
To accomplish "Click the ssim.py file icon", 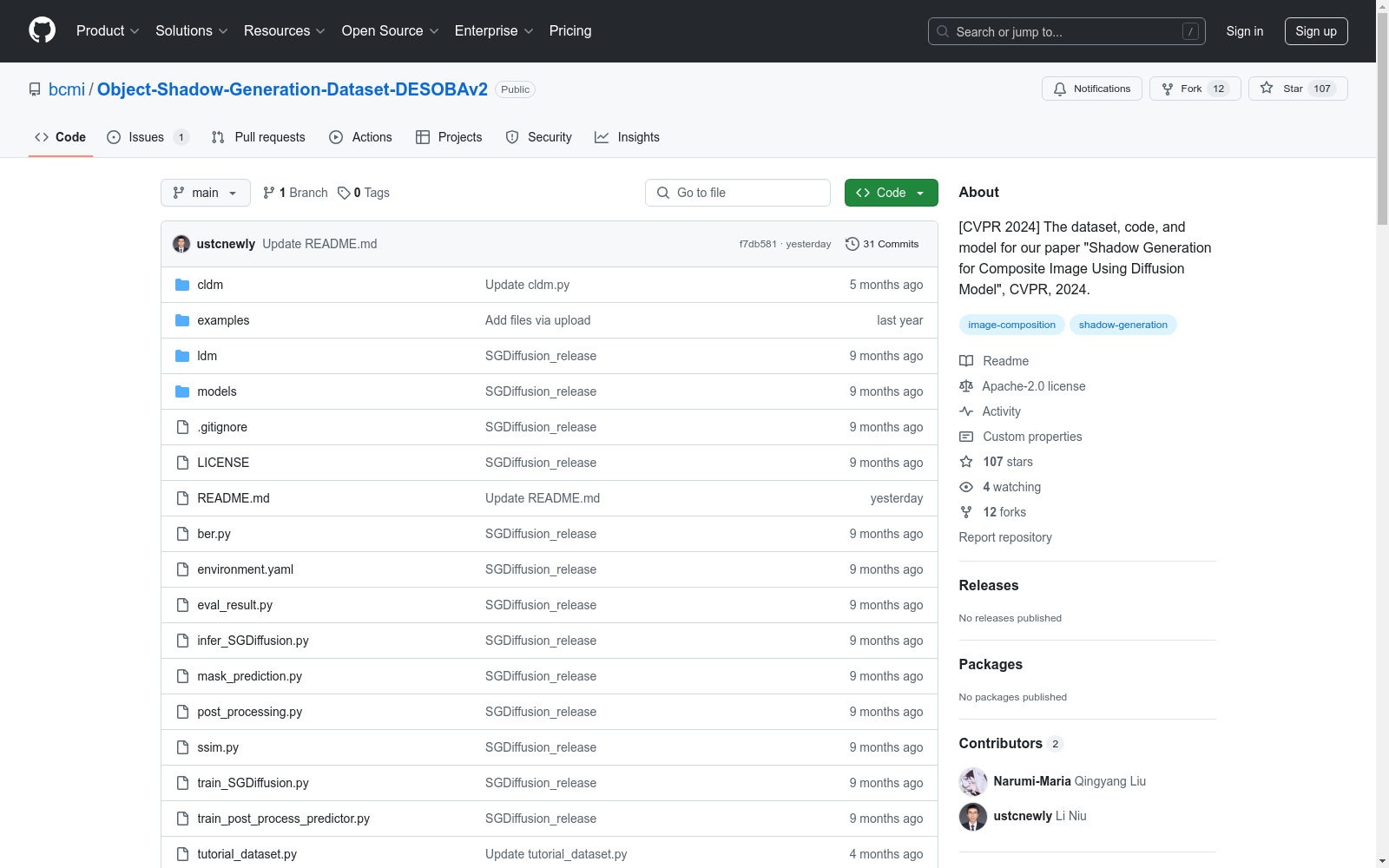I will [x=182, y=747].
